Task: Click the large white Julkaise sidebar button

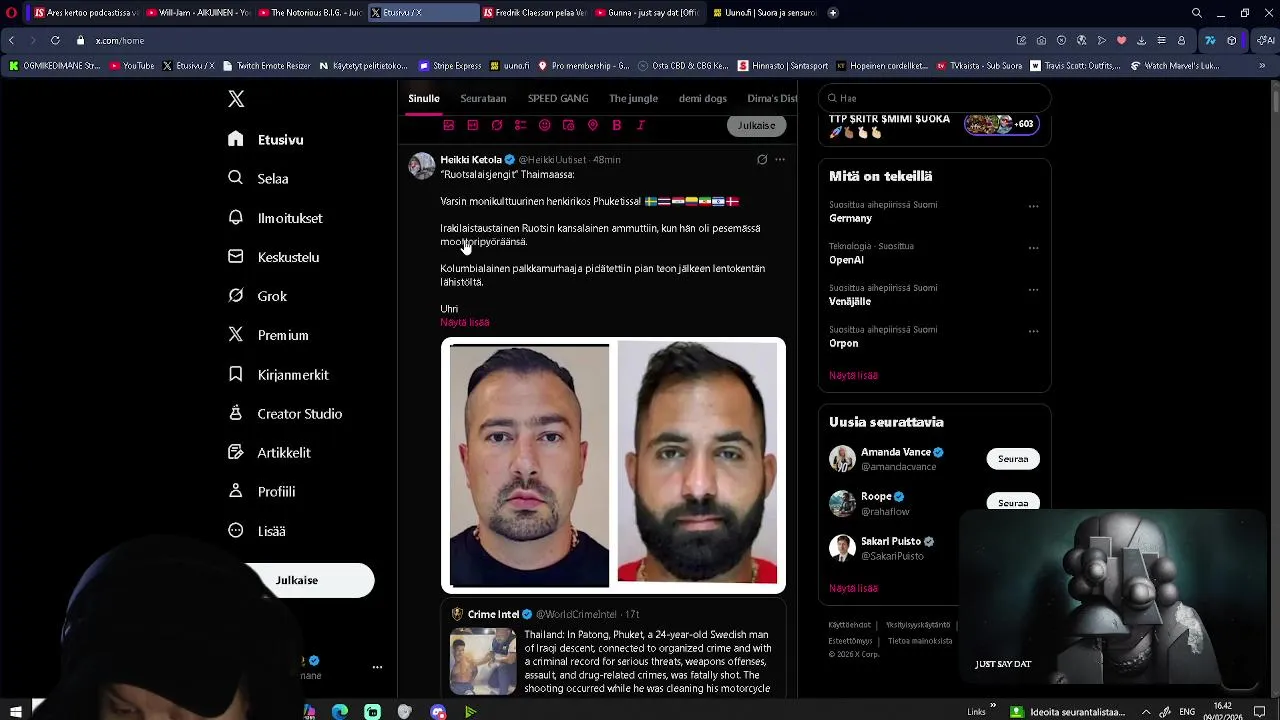Action: pos(297,580)
